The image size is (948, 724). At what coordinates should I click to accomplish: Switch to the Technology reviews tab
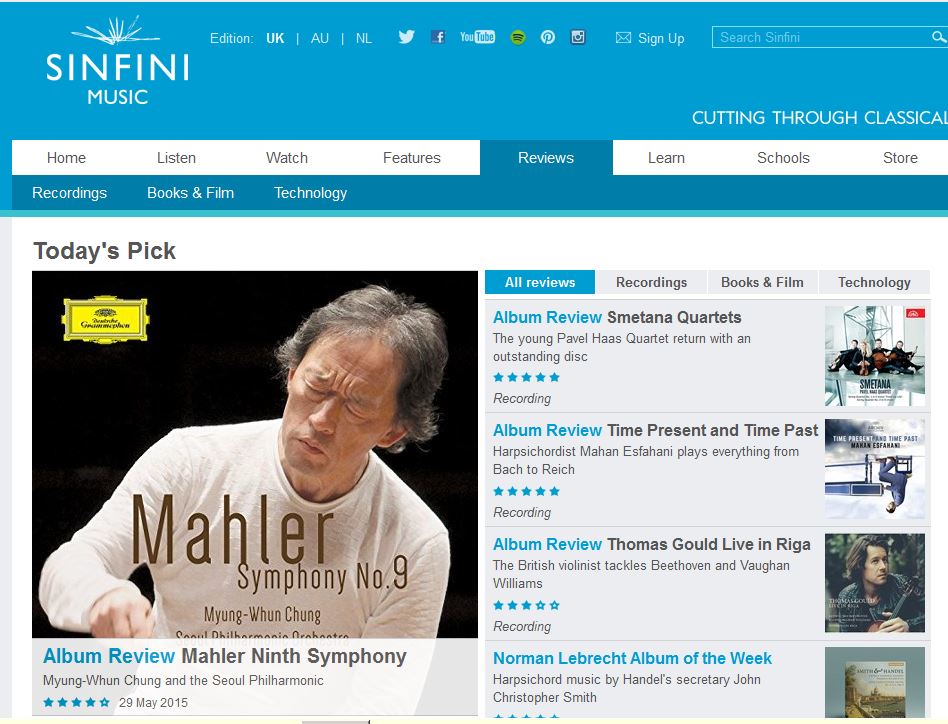(x=874, y=282)
